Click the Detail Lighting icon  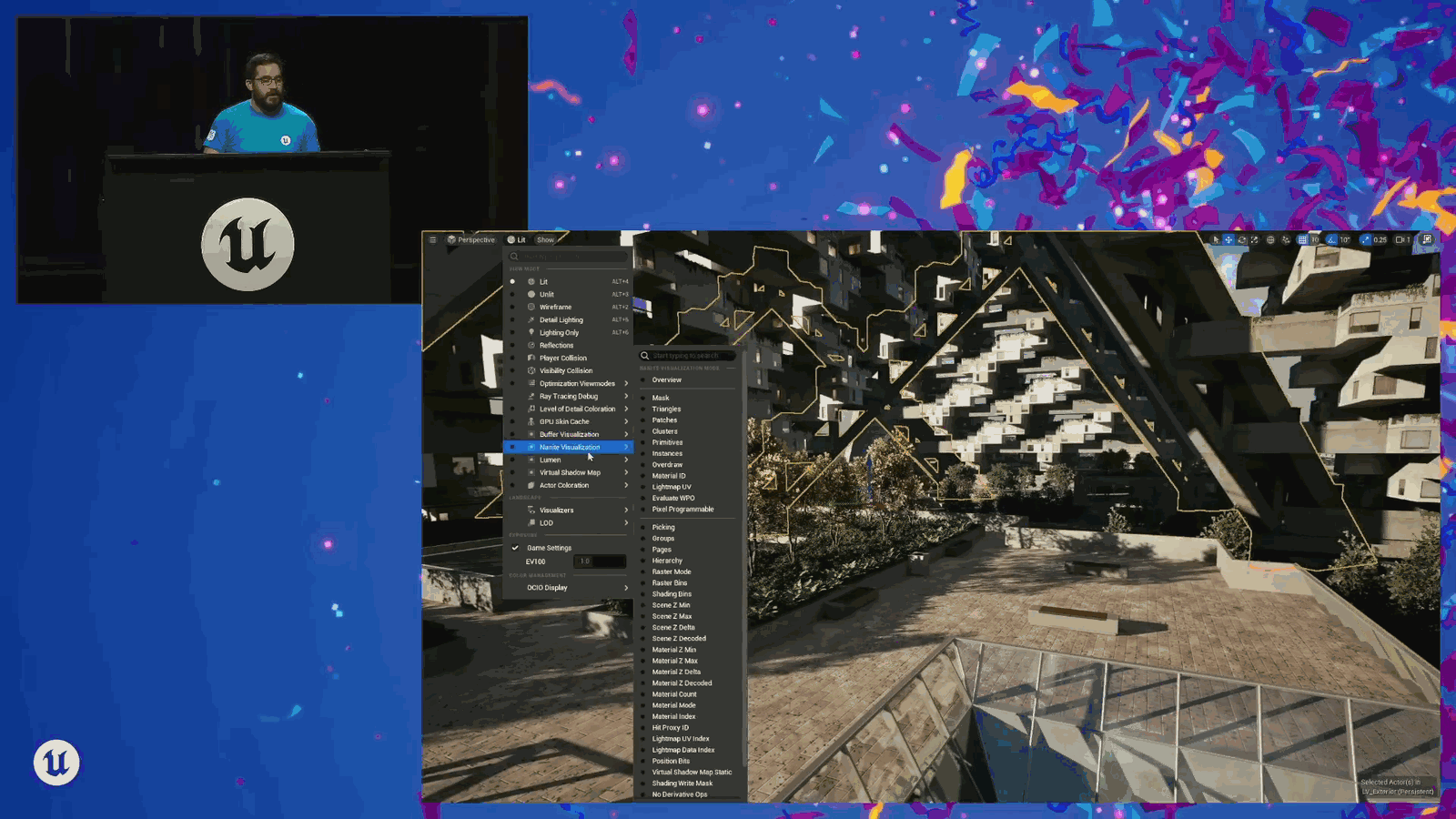[x=531, y=319]
